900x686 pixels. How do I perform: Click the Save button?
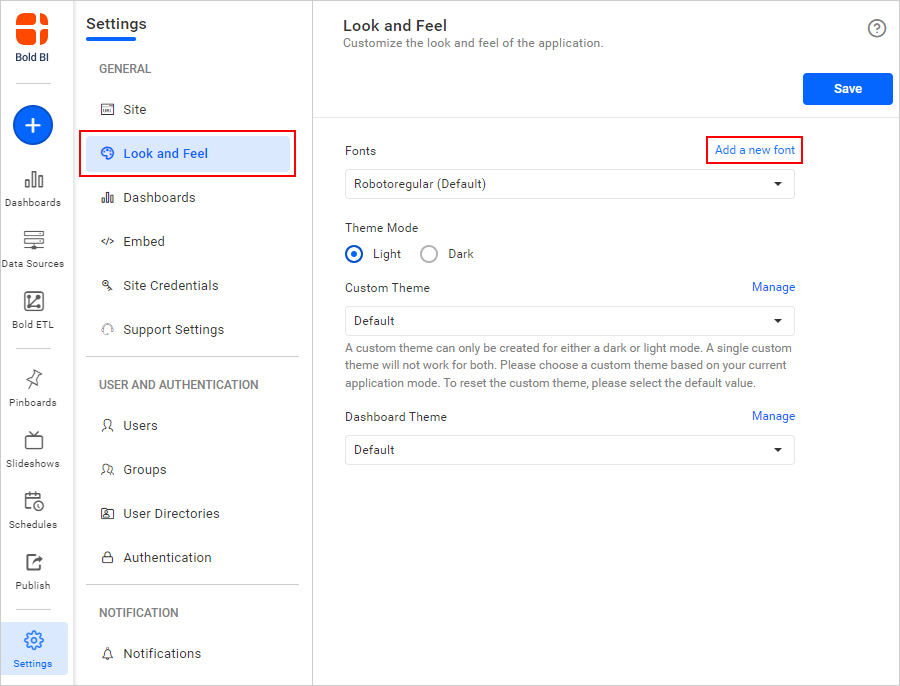coord(847,89)
